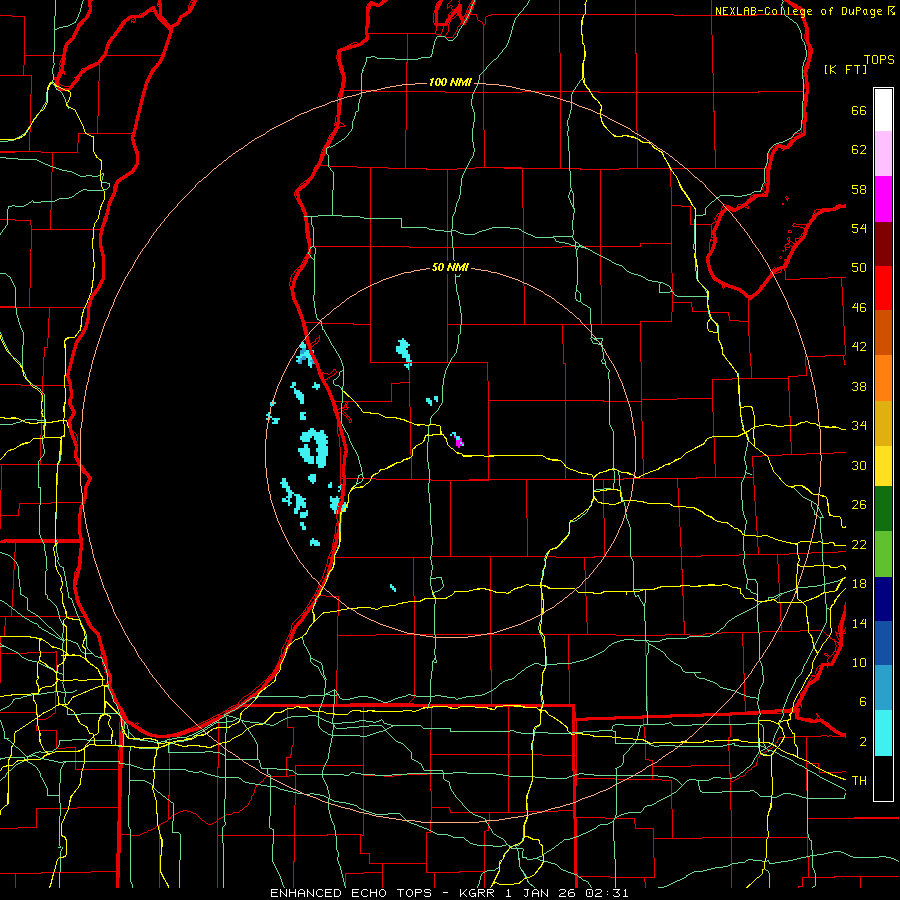The image size is (900, 900).
Task: Select the bright red legend swatch
Action: [883, 288]
